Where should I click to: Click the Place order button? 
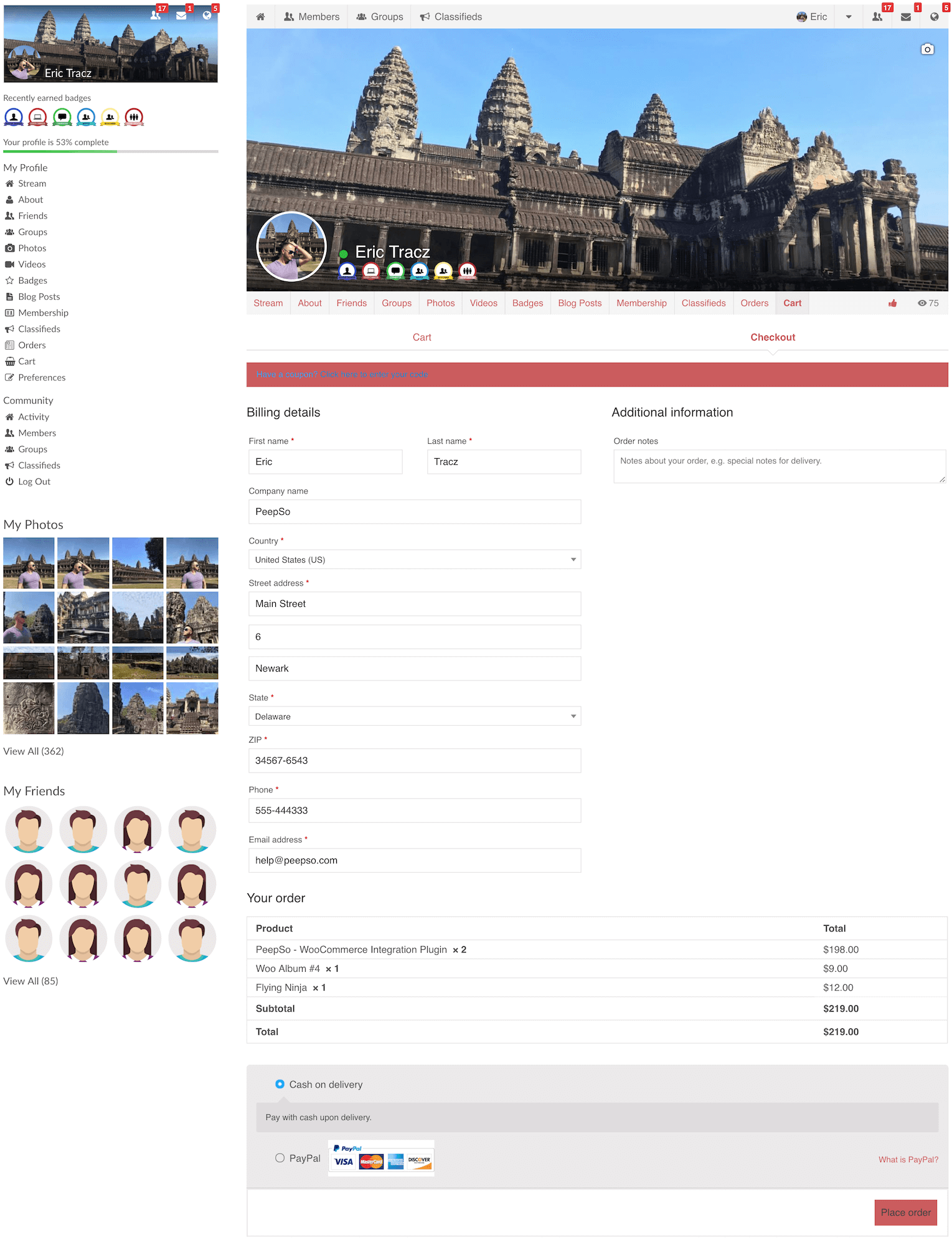906,1213
